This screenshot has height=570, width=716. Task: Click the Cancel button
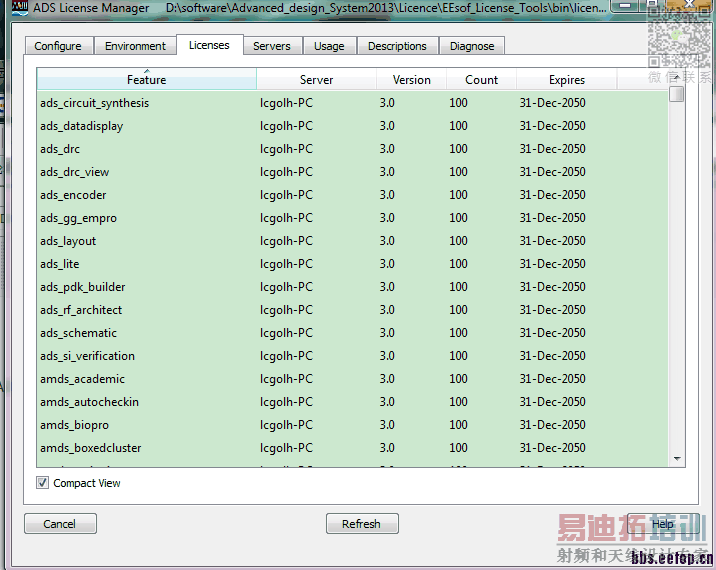tap(60, 523)
